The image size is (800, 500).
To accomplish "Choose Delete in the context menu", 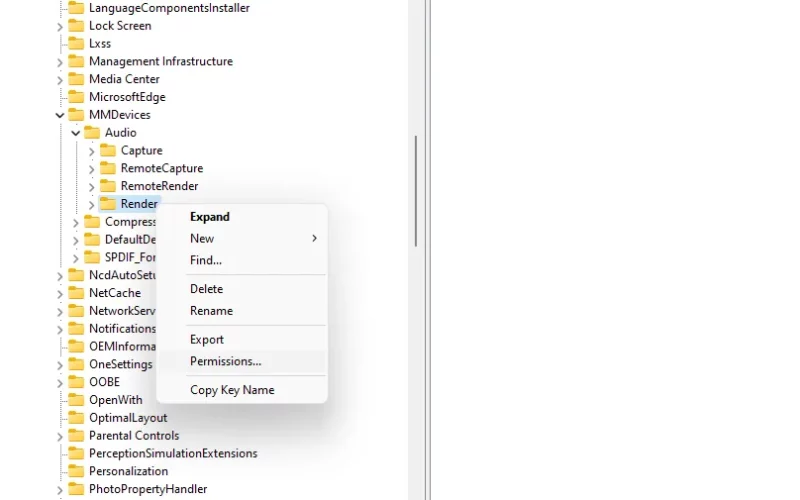I will click(x=242, y=289).
